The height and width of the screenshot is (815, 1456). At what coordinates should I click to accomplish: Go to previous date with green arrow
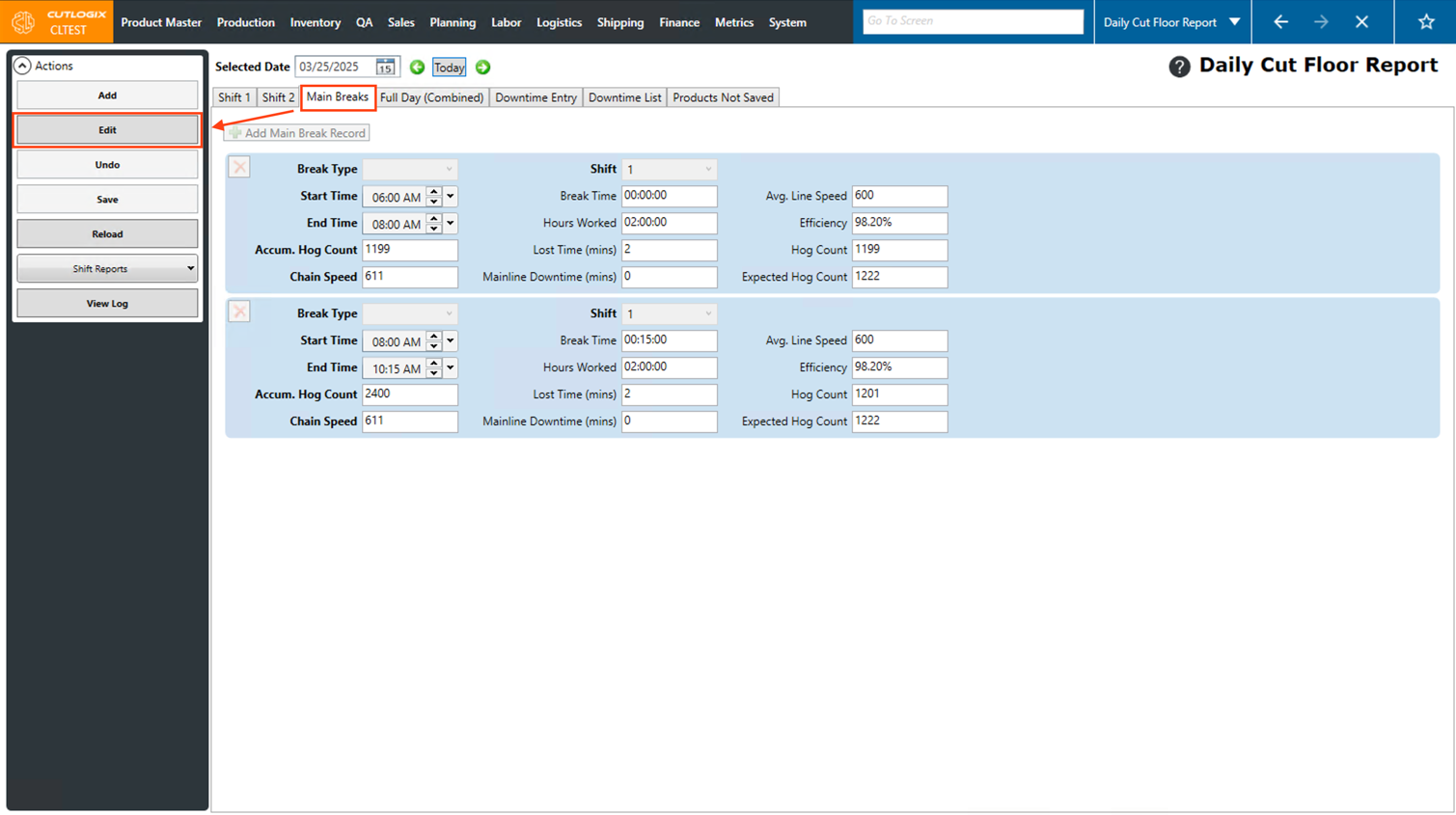pos(417,68)
